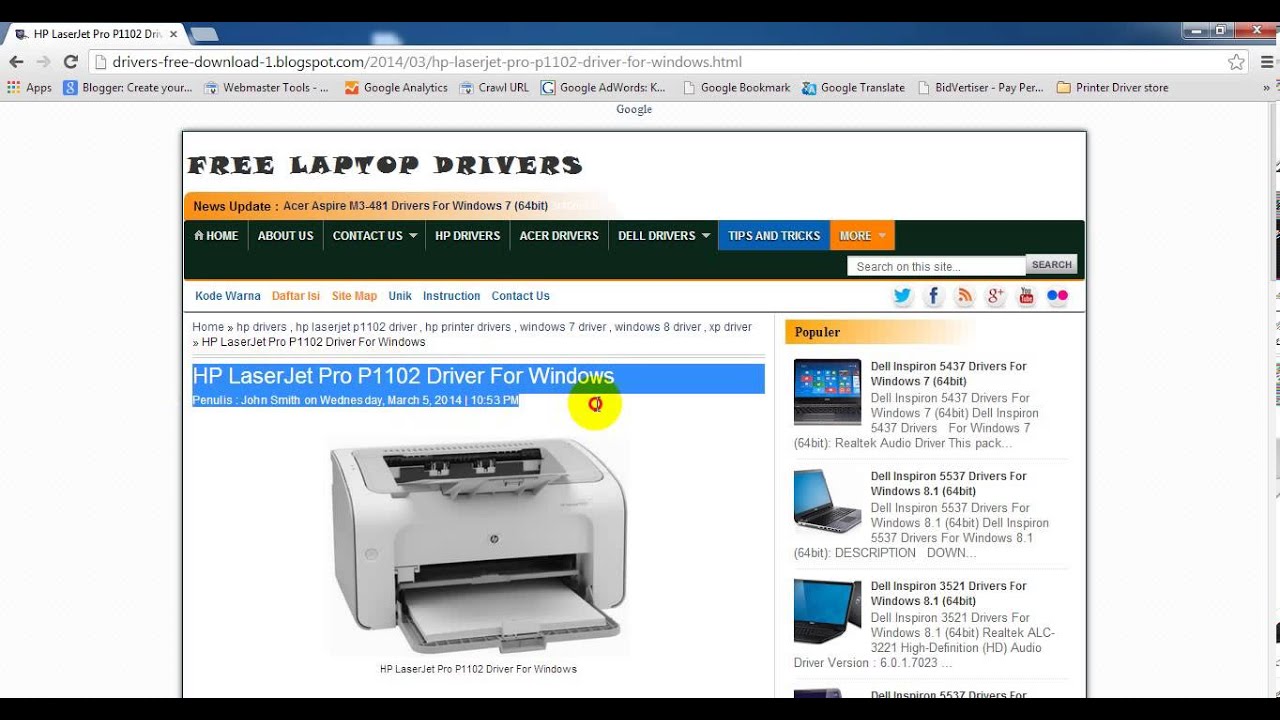Expand the CONTACT US dropdown menu

click(374, 236)
